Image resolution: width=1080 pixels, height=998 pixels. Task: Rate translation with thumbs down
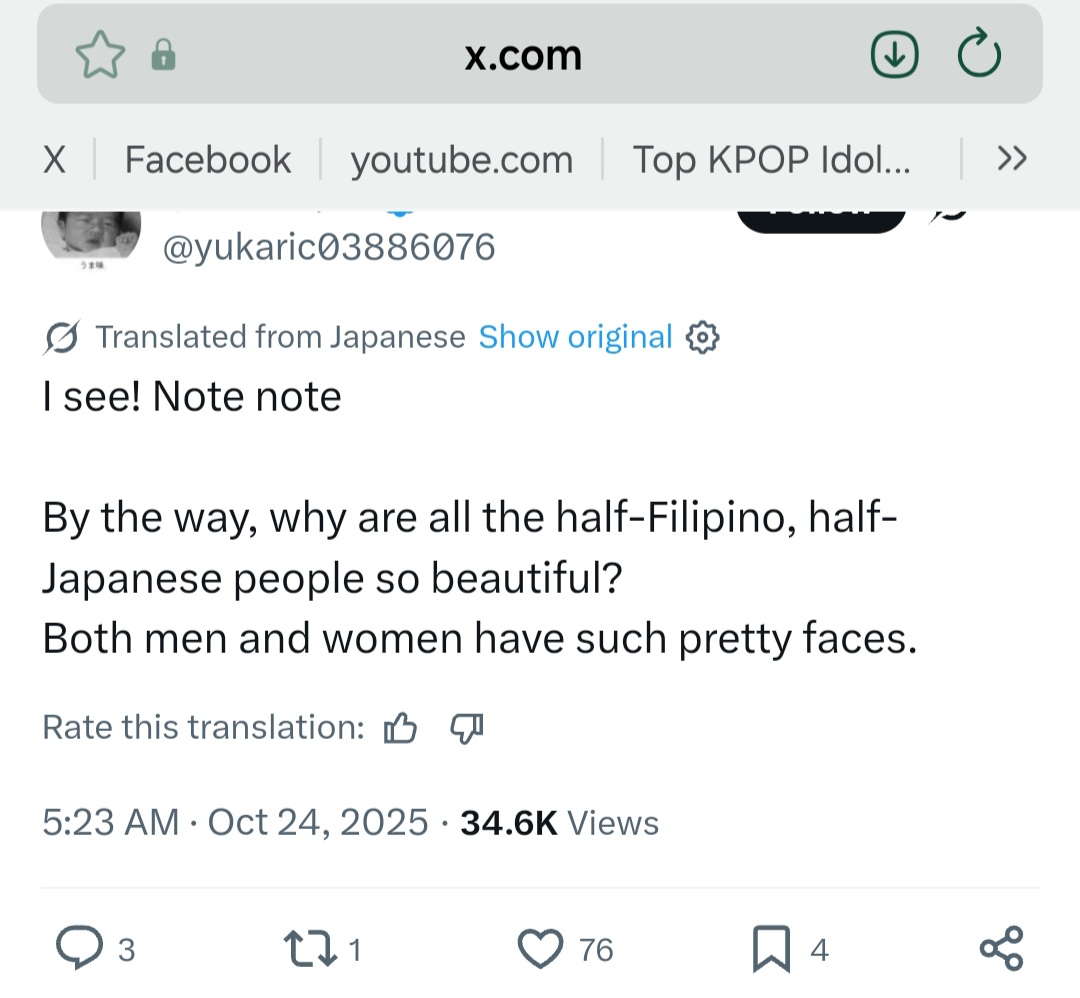click(x=467, y=729)
